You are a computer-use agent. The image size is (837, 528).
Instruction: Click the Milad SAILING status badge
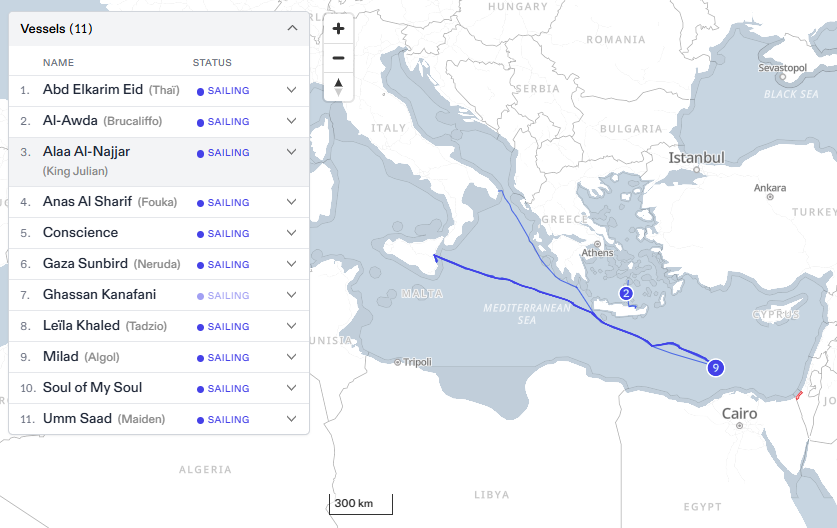click(x=223, y=358)
